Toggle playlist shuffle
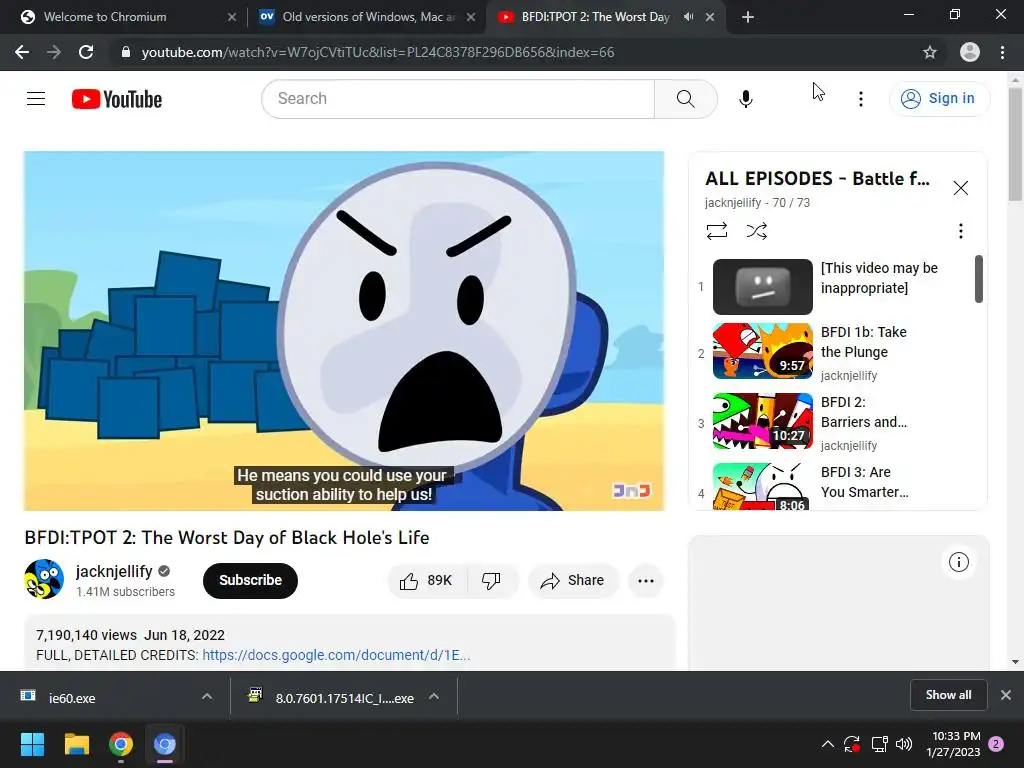The image size is (1024, 768). [756, 231]
